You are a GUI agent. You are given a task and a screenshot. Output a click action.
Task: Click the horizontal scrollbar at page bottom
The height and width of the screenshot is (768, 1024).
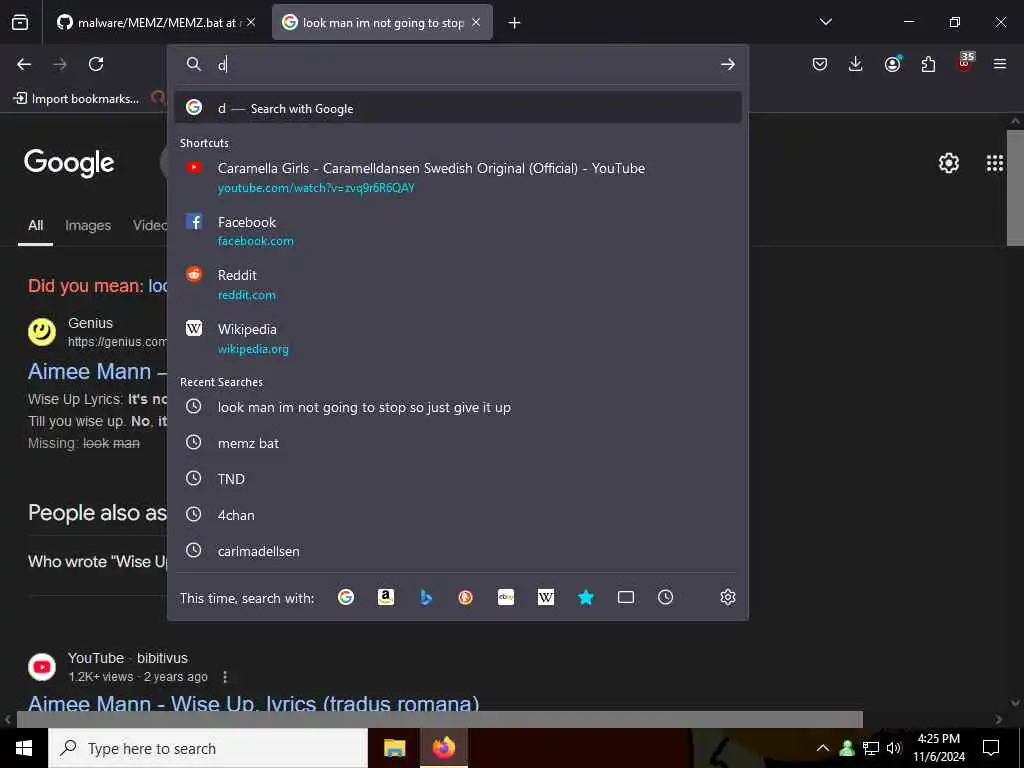(440, 719)
